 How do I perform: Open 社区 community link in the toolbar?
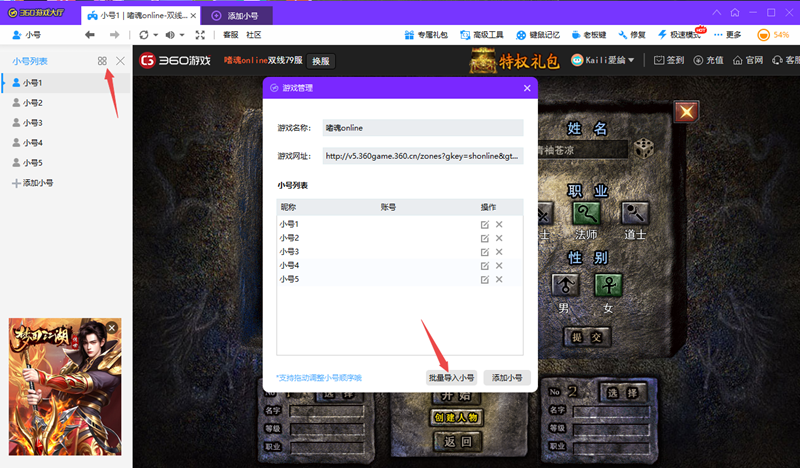click(254, 35)
